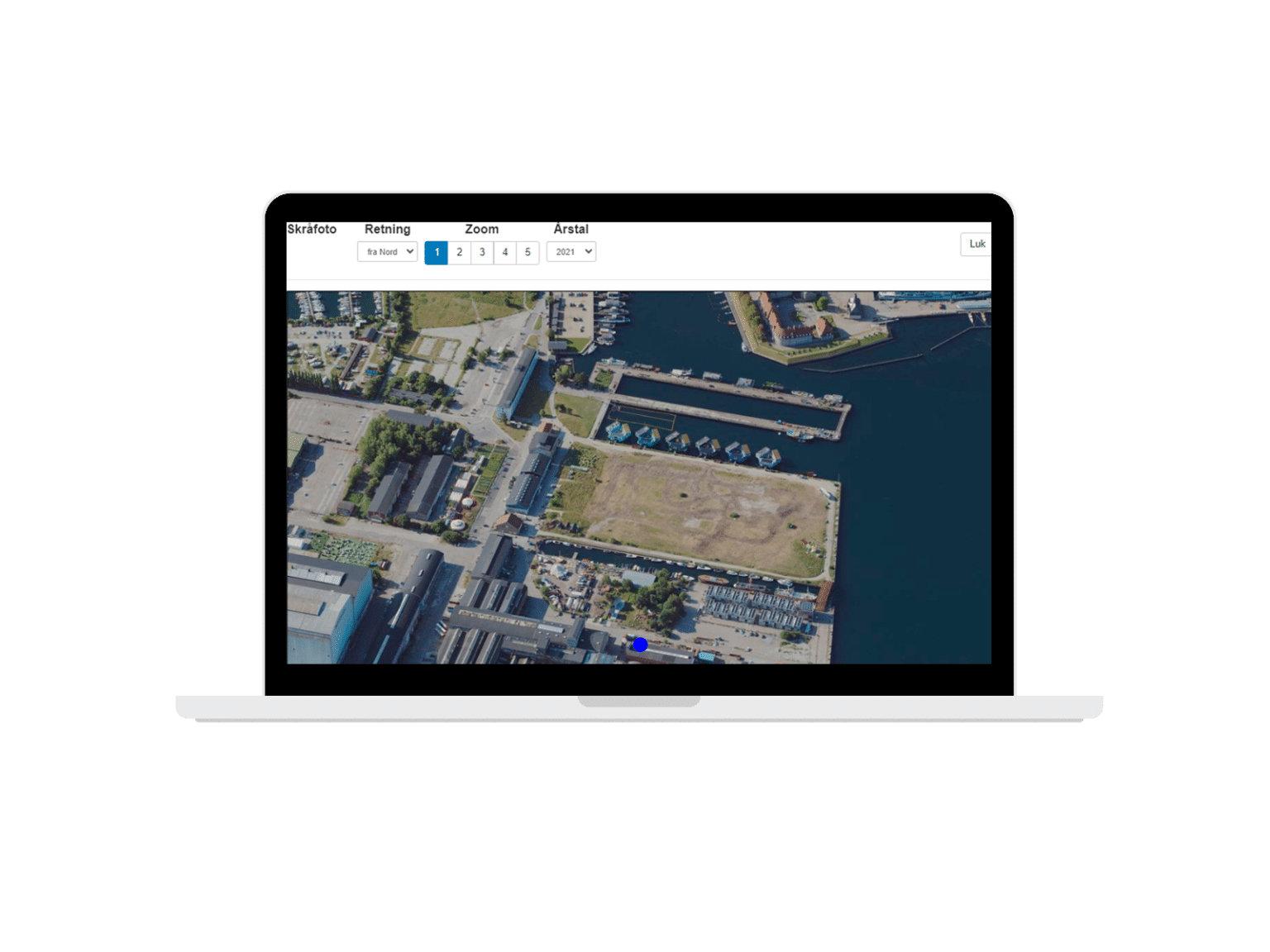
Task: Click Luk to close the viewer
Action: pyautogui.click(x=977, y=244)
